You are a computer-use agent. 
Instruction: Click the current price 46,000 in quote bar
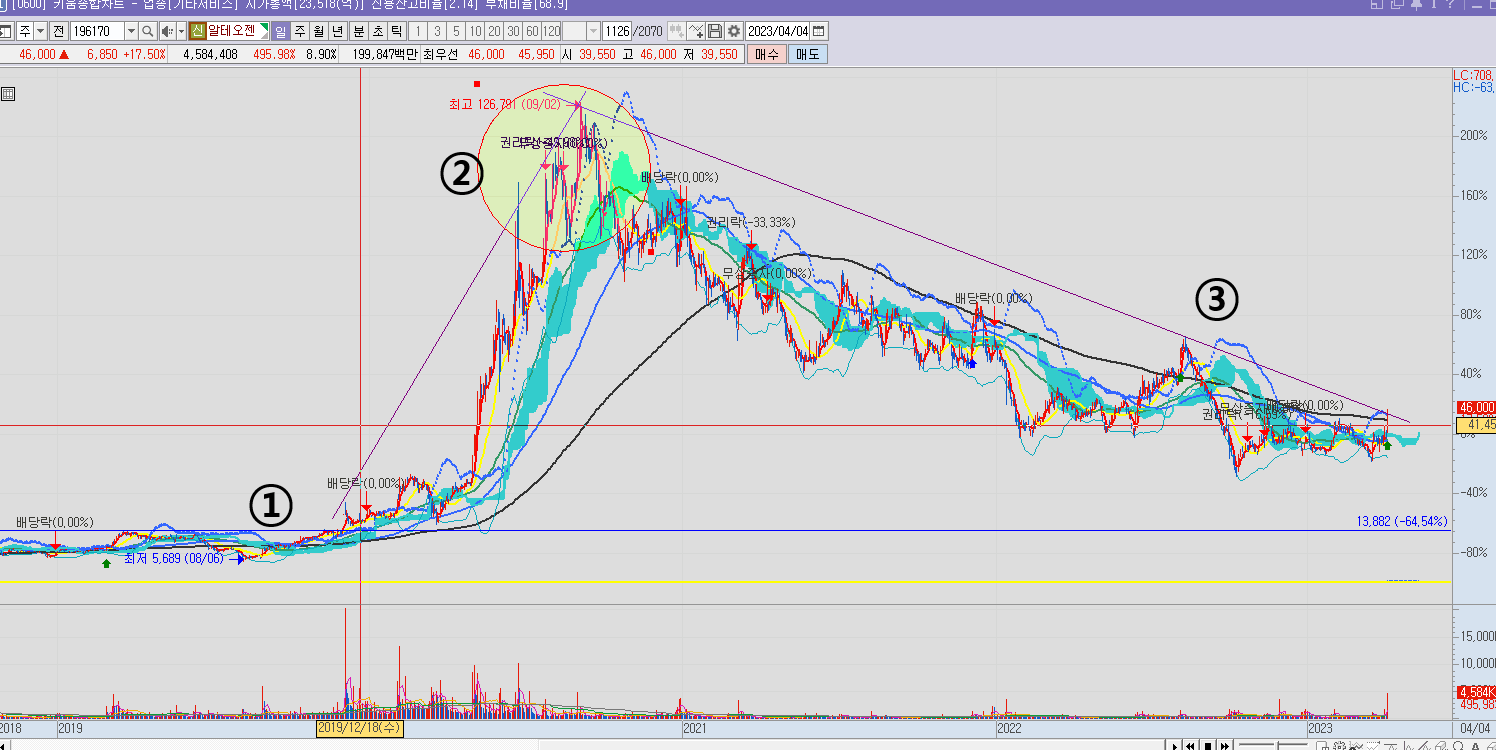(x=36, y=54)
